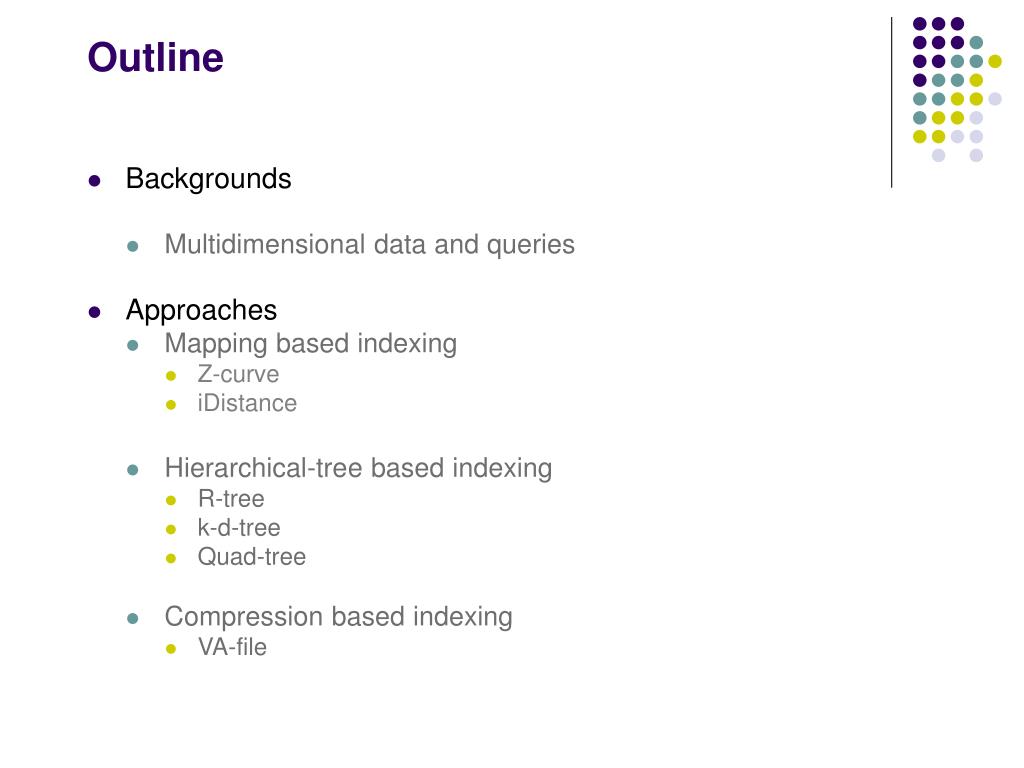Click yellow bullet before Z-curve

click(171, 376)
